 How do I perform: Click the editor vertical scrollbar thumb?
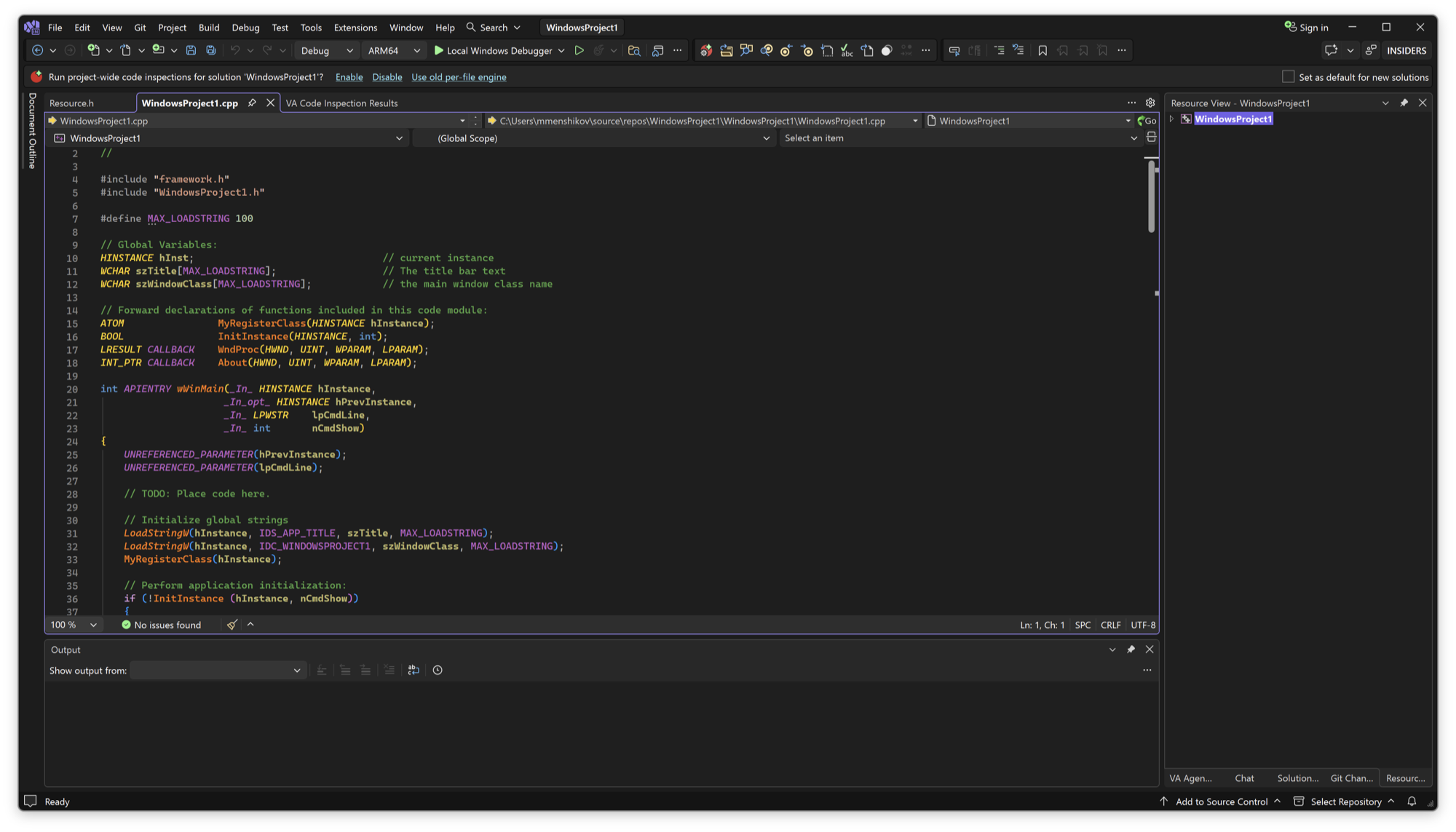[x=1151, y=196]
